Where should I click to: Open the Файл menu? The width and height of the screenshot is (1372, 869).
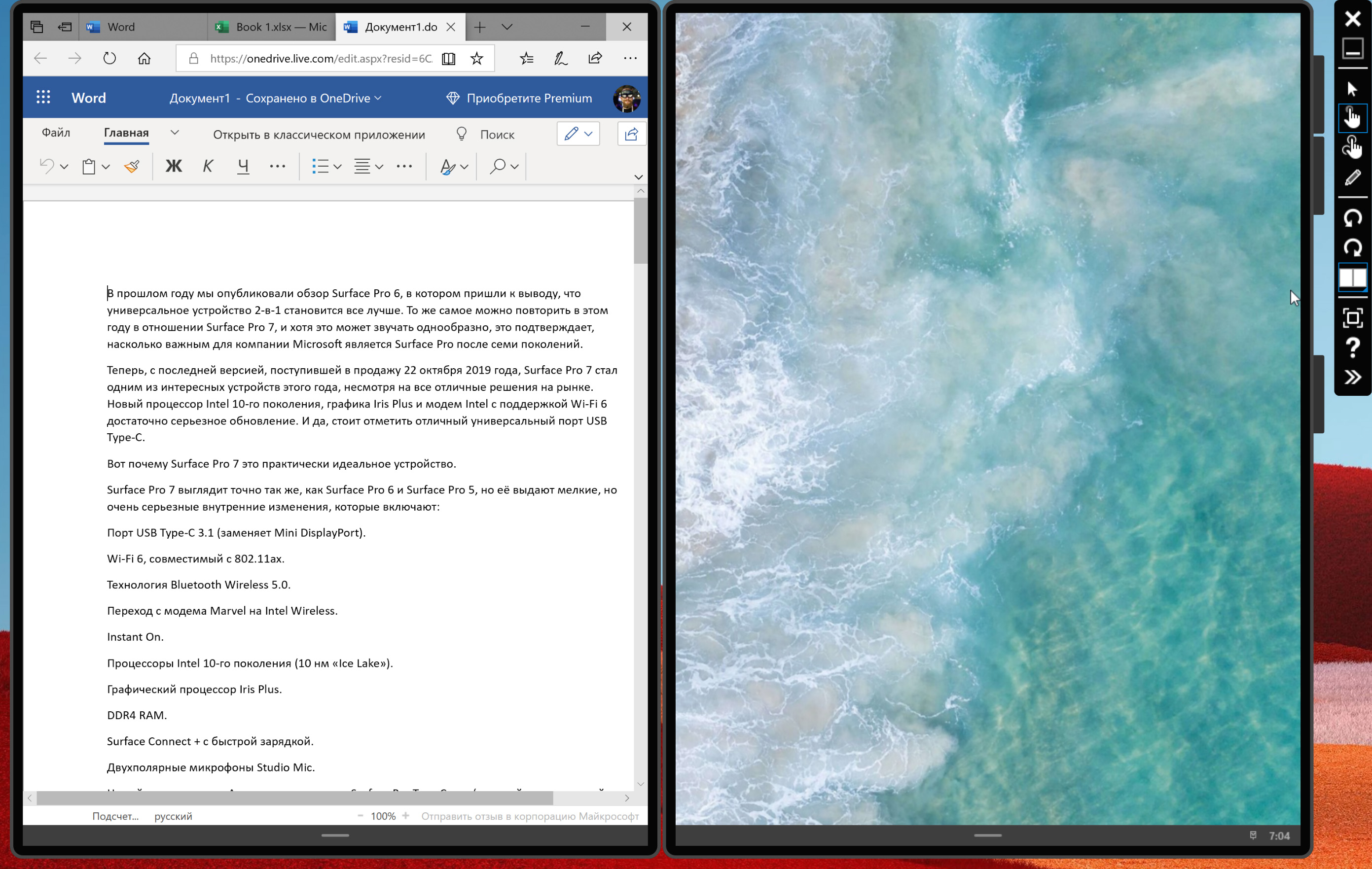(55, 134)
